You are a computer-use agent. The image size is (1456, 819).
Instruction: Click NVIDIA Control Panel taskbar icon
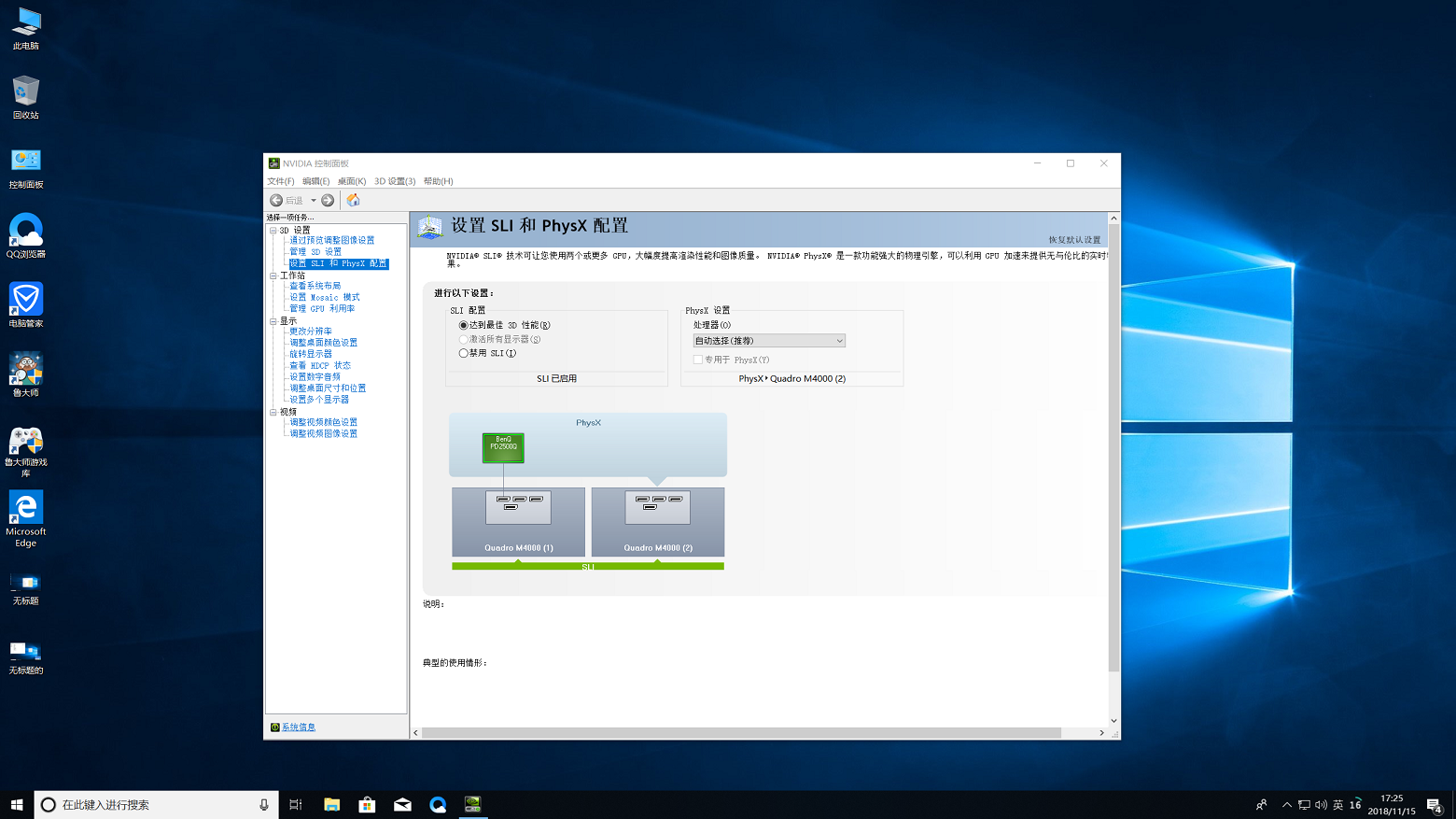tap(473, 805)
